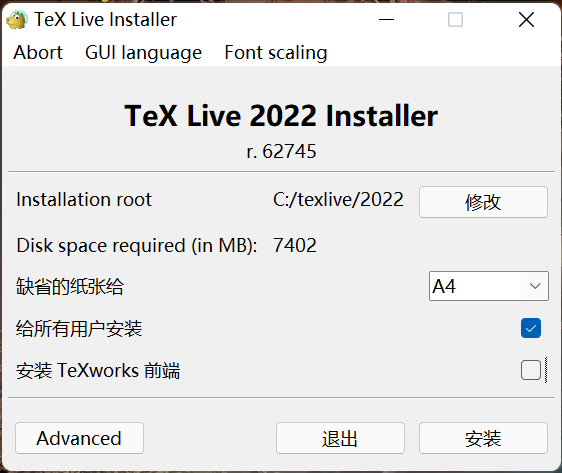Click 修改 to change installation root
562x473 pixels.
[483, 202]
